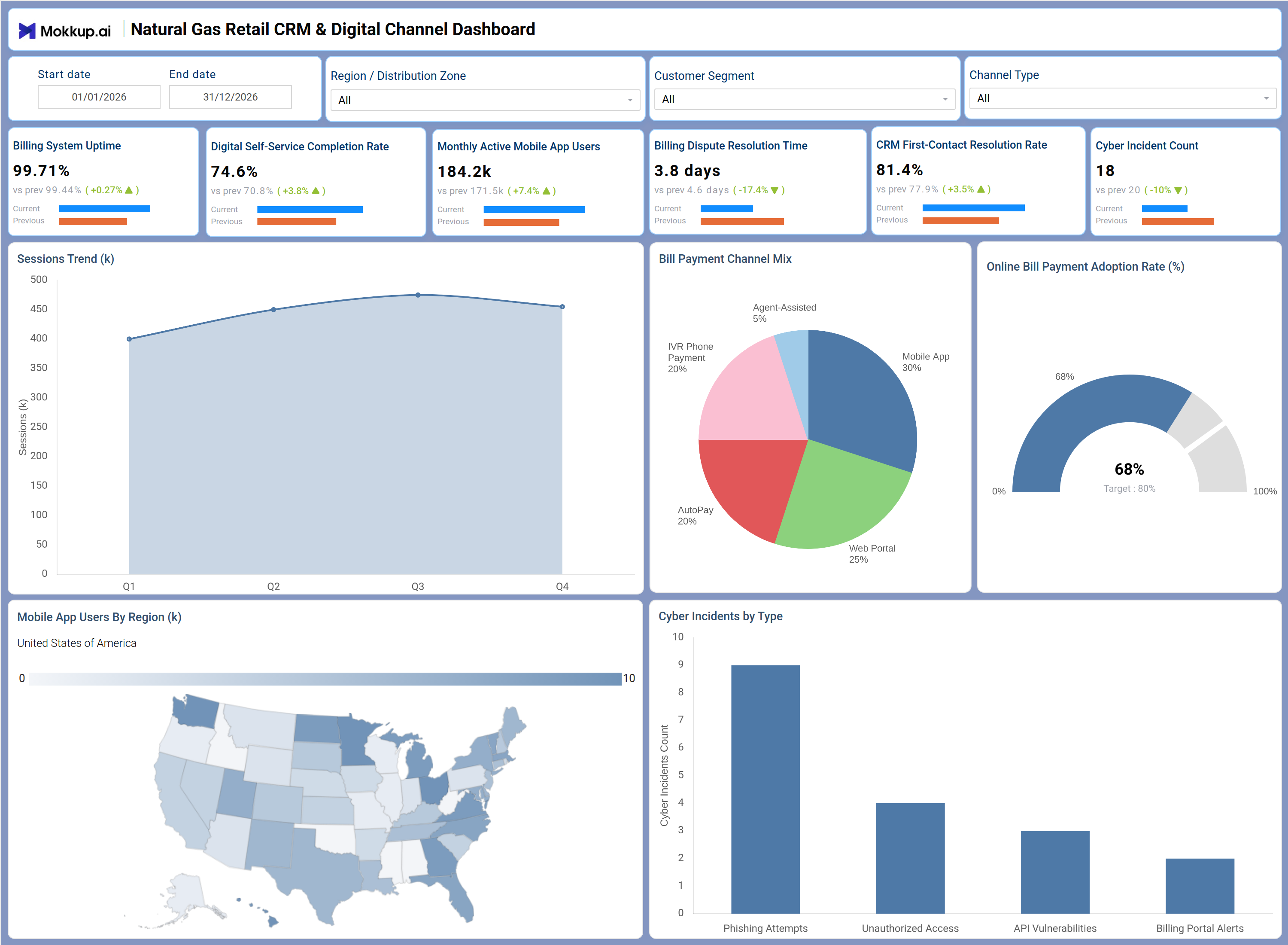
Task: Click the up arrow in Billing System Uptime card
Action: point(129,190)
